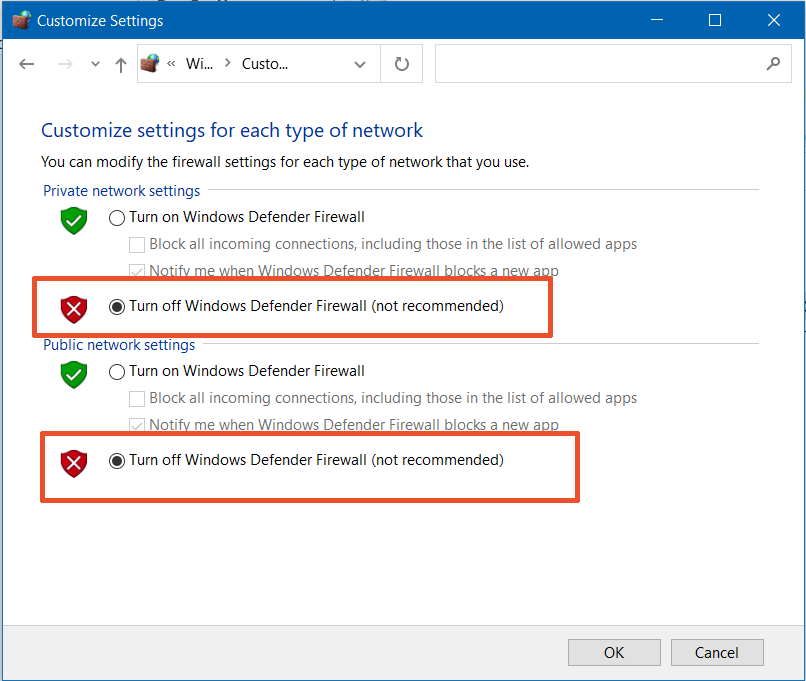Minimize the Customize Settings window
The image size is (806, 681).
[x=656, y=20]
